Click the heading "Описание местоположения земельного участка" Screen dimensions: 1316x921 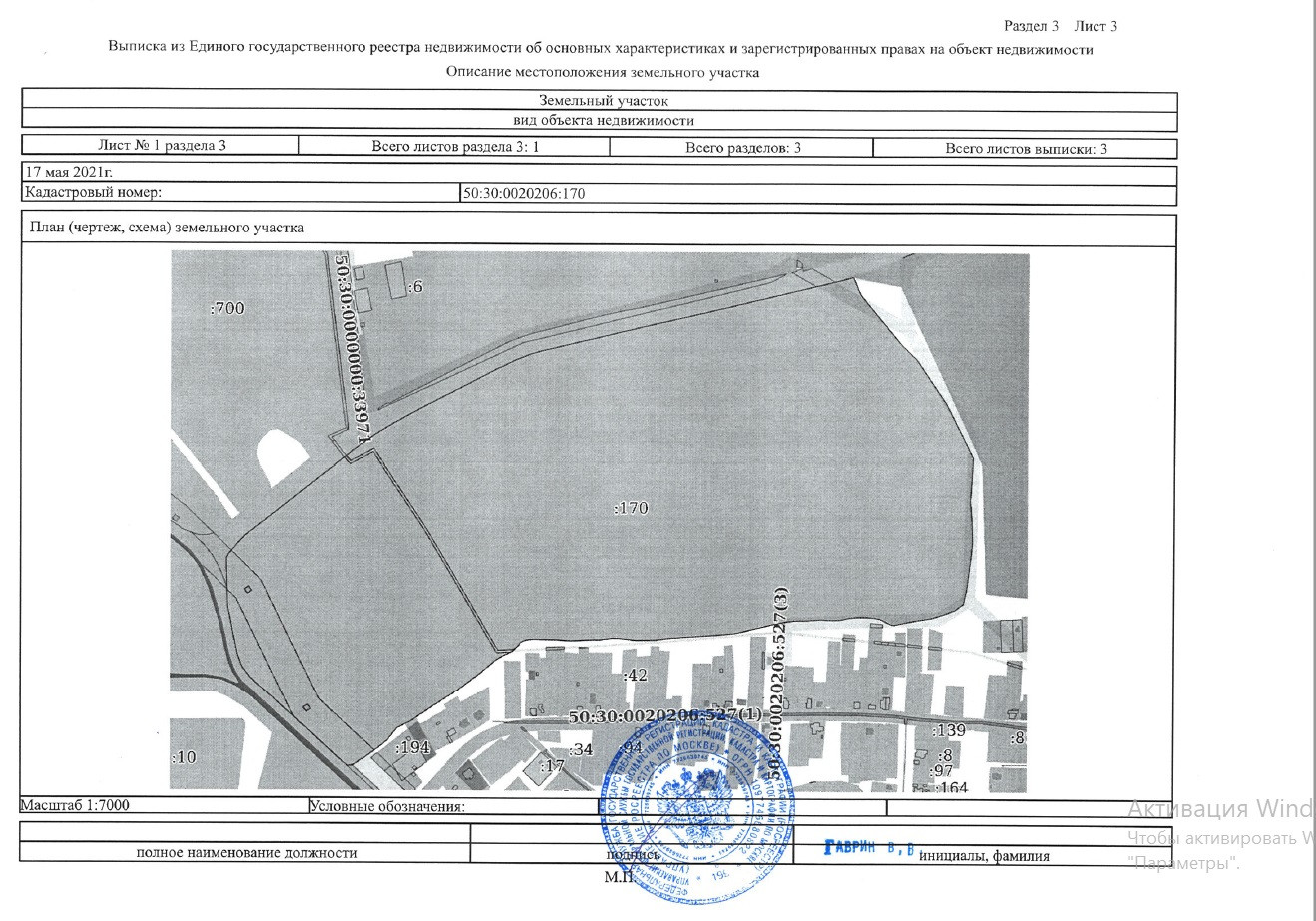(x=603, y=72)
